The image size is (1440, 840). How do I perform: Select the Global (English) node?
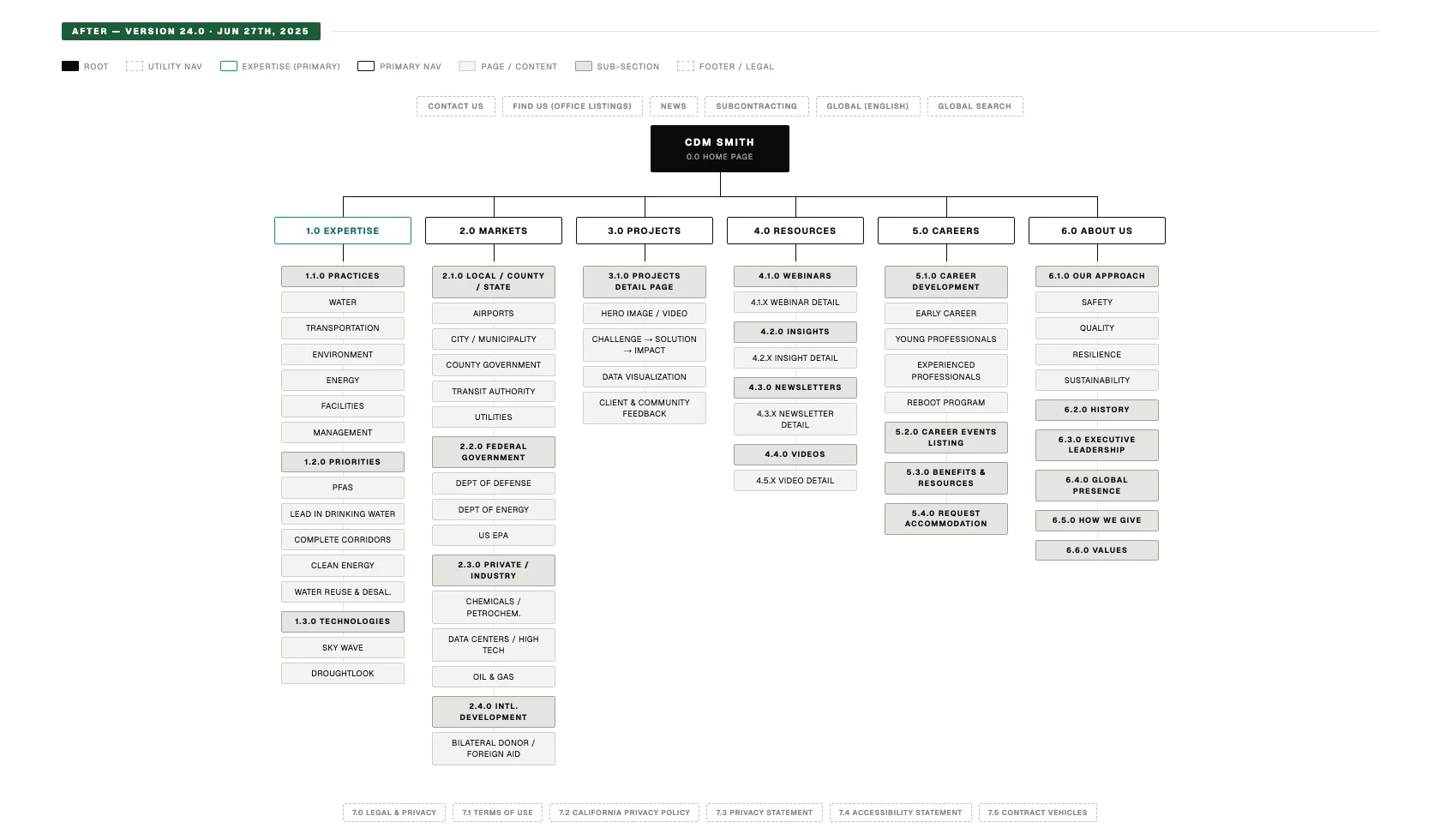tap(867, 106)
